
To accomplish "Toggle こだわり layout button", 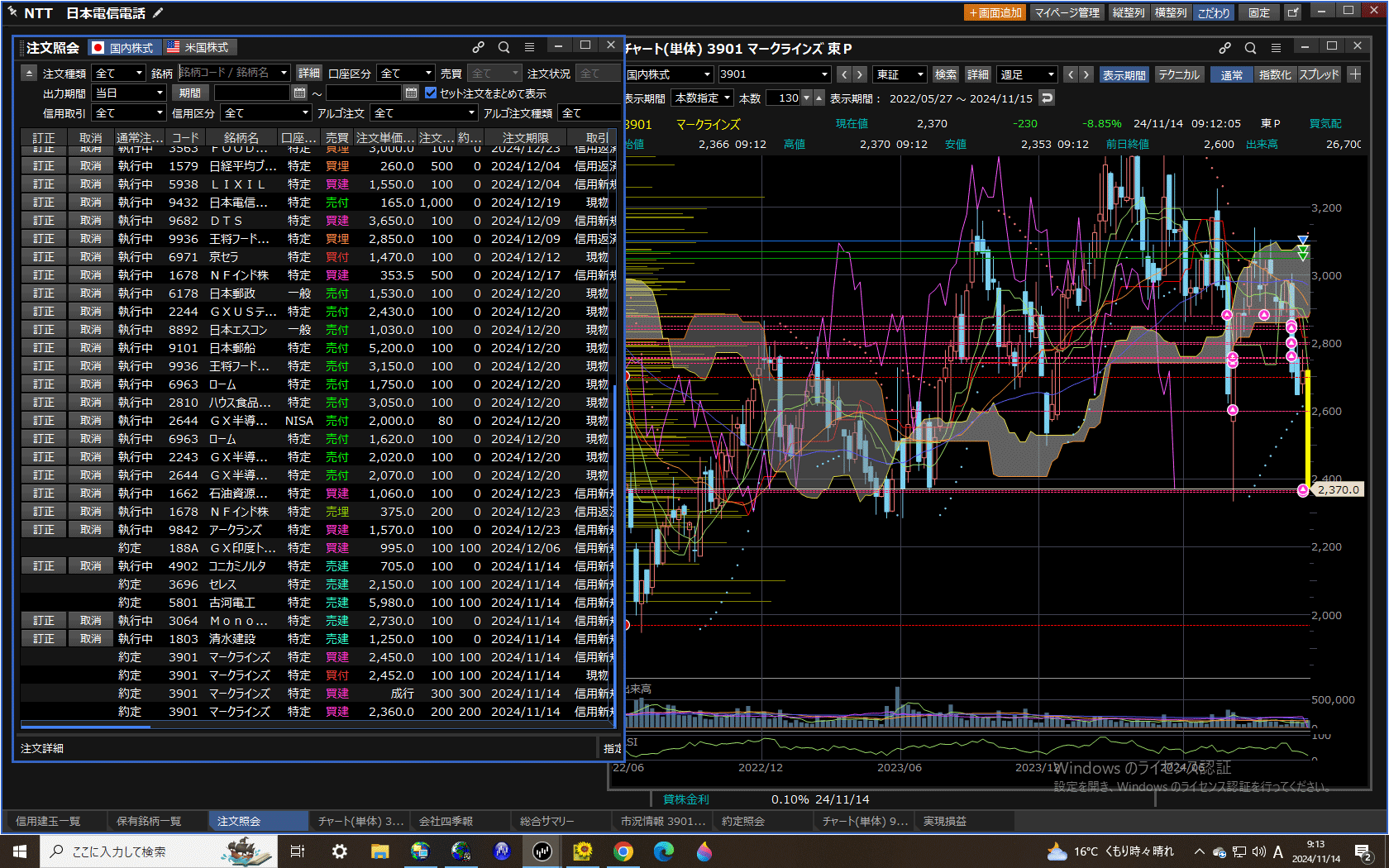I will click(1213, 12).
